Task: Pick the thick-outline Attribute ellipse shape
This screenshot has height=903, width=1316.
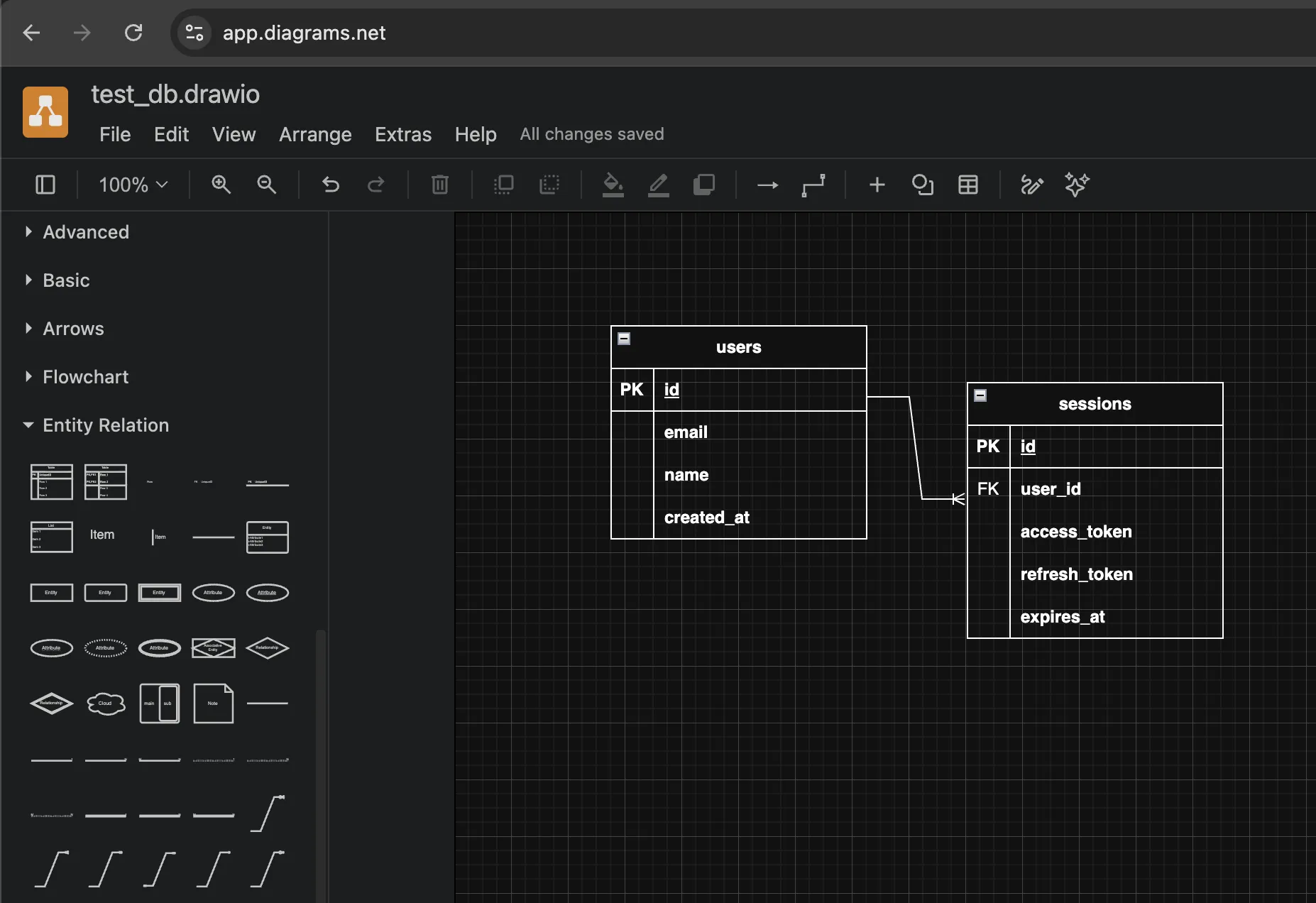Action: pos(160,648)
